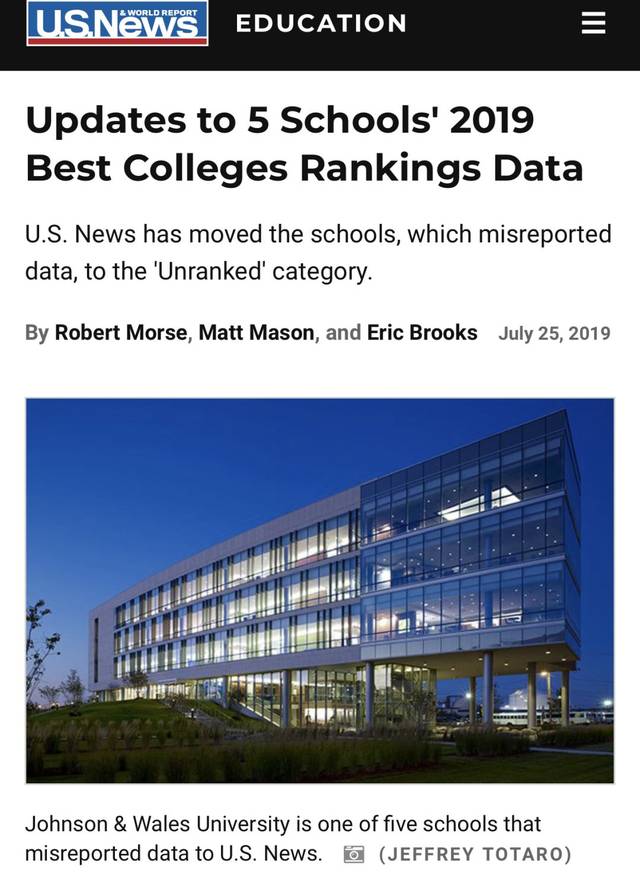Click the camera icon in the caption
This screenshot has width=640, height=890.
pos(353,854)
